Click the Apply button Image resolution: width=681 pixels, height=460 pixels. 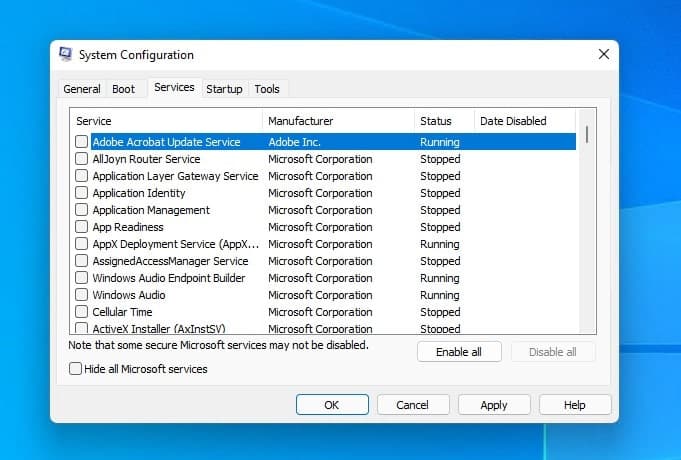494,405
